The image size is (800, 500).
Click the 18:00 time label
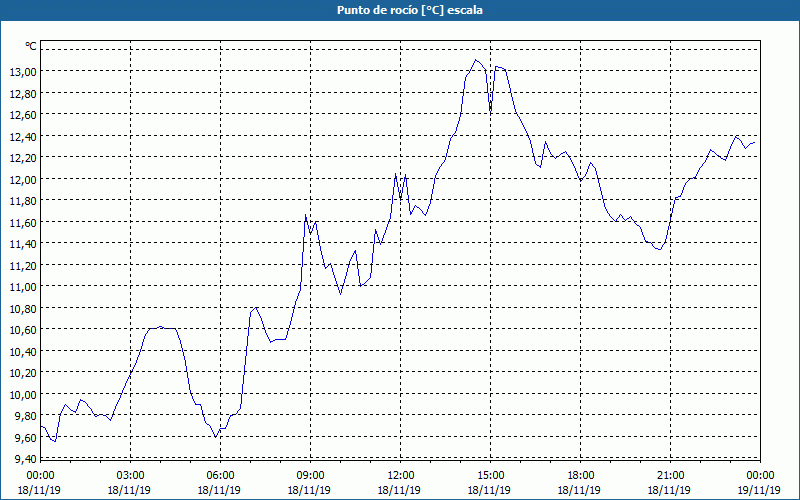tap(580, 476)
